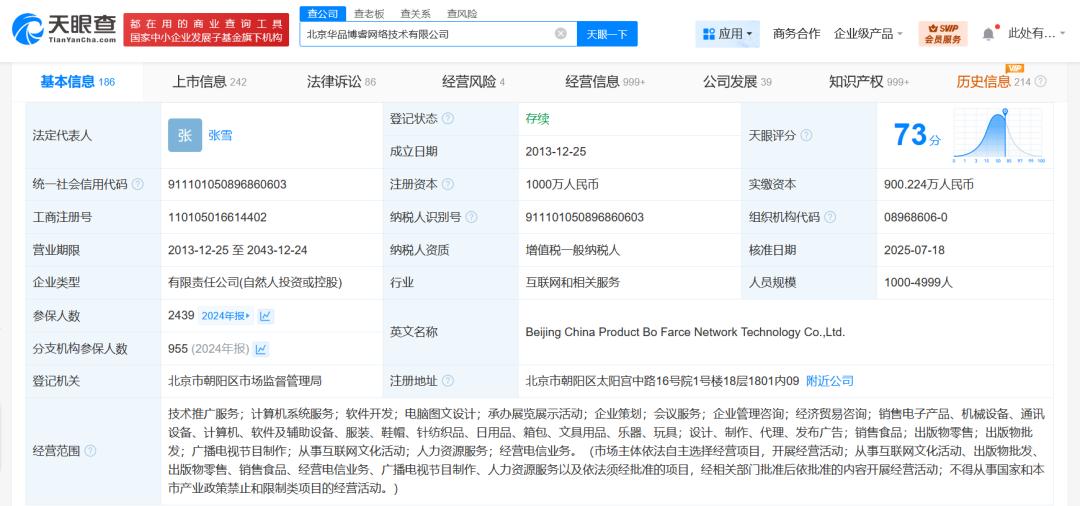Open trend chart icon beside 参保人数 2439
The width and height of the screenshot is (1080, 506).
(266, 316)
